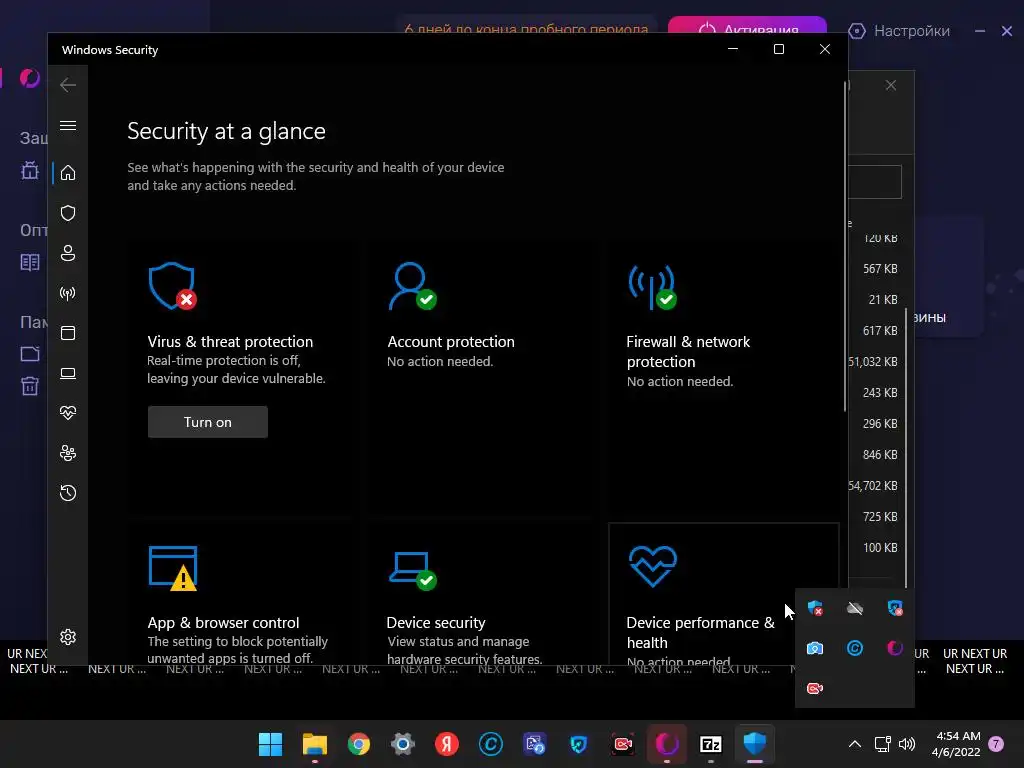Launch Yandex browser from taskbar
The height and width of the screenshot is (768, 1024).
pos(447,744)
